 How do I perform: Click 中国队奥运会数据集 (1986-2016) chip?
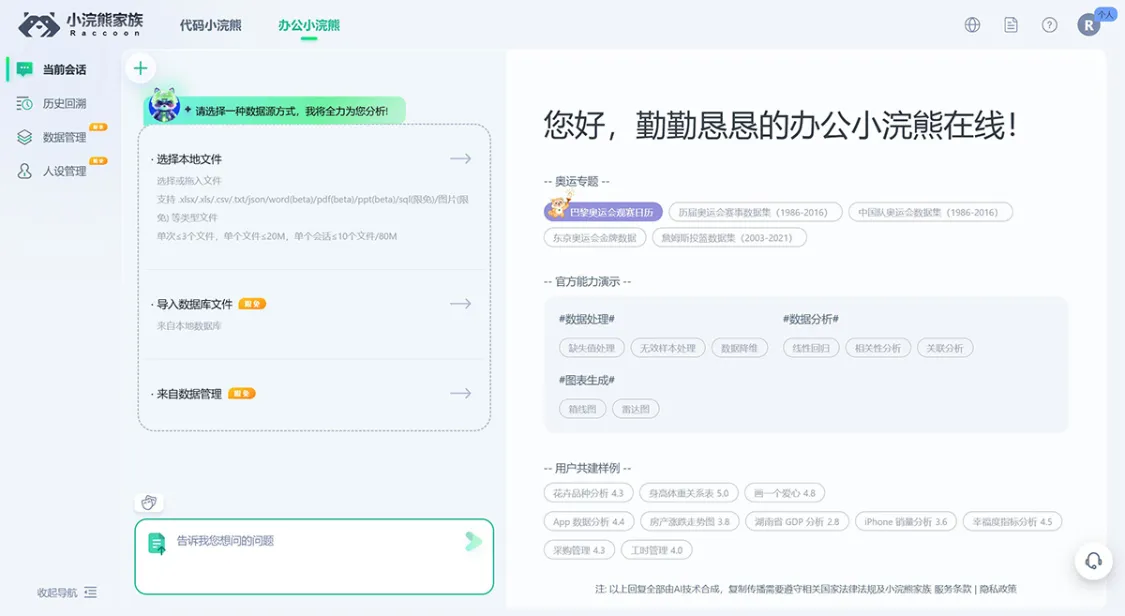click(x=930, y=212)
